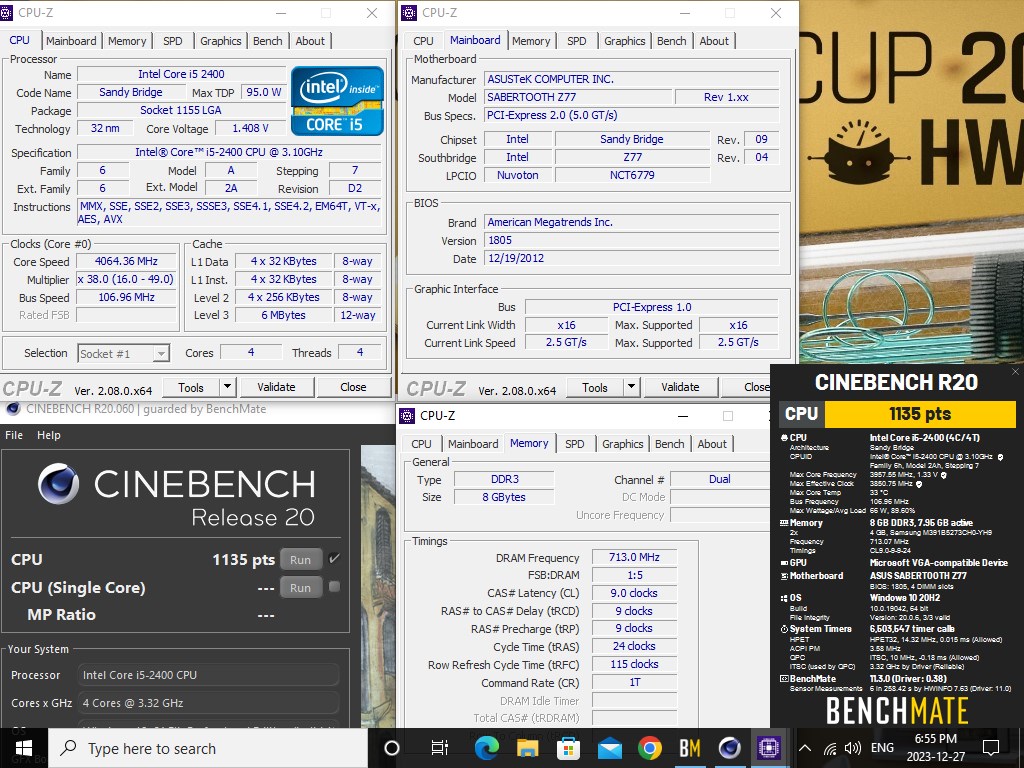Open Cortana circle icon on taskbar
This screenshot has height=768, width=1024.
tap(391, 748)
